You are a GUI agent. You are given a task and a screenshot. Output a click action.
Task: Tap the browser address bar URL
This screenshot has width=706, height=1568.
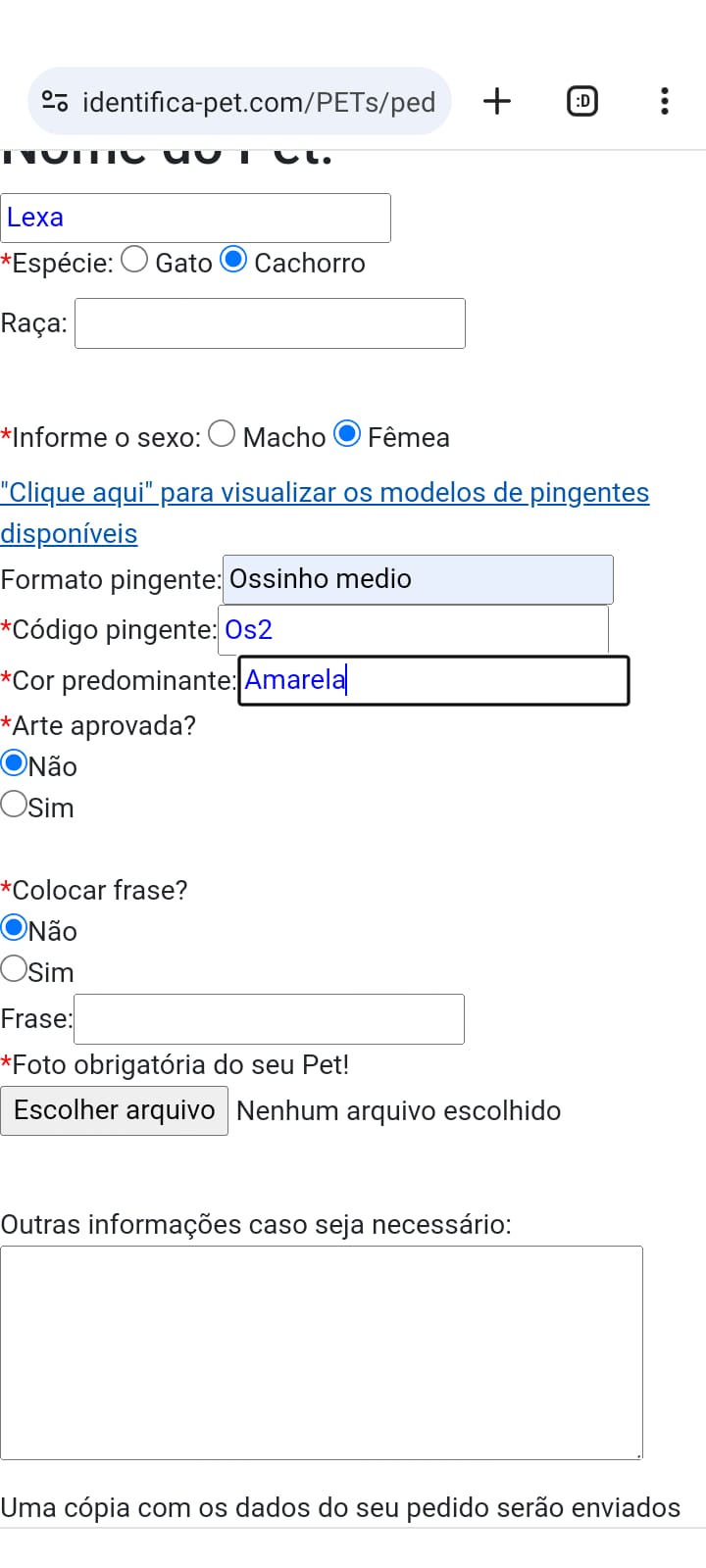coord(259,101)
